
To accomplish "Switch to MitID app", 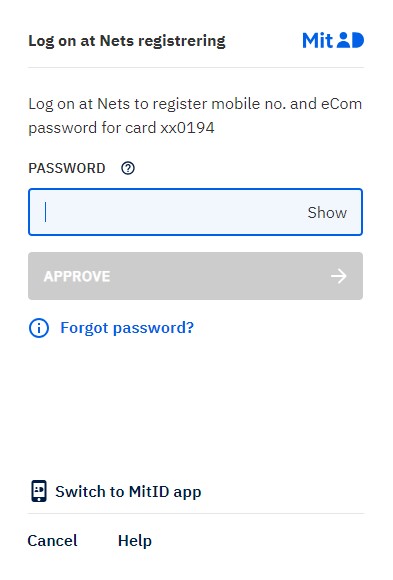I will [128, 492].
